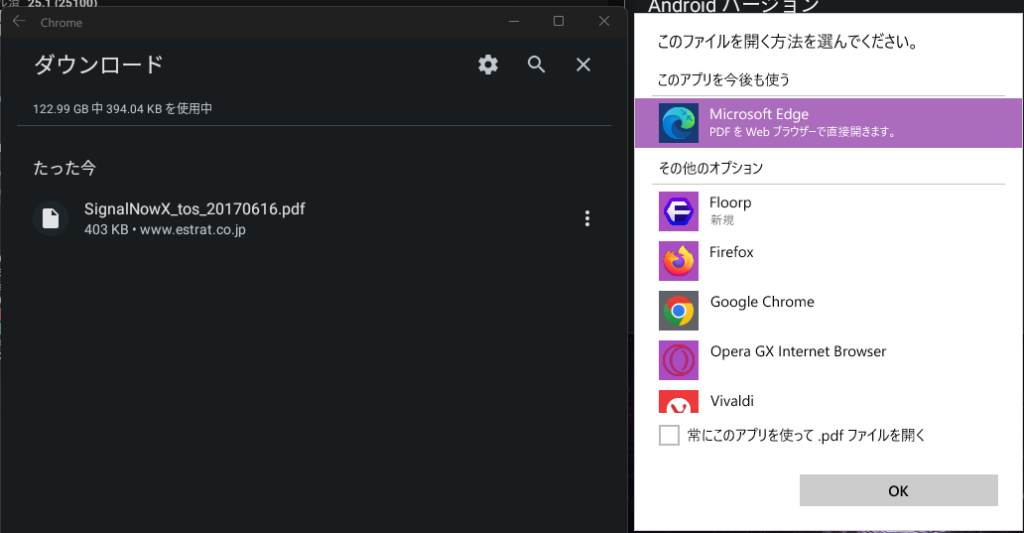Choose the Floorp icon in other options

[679, 211]
